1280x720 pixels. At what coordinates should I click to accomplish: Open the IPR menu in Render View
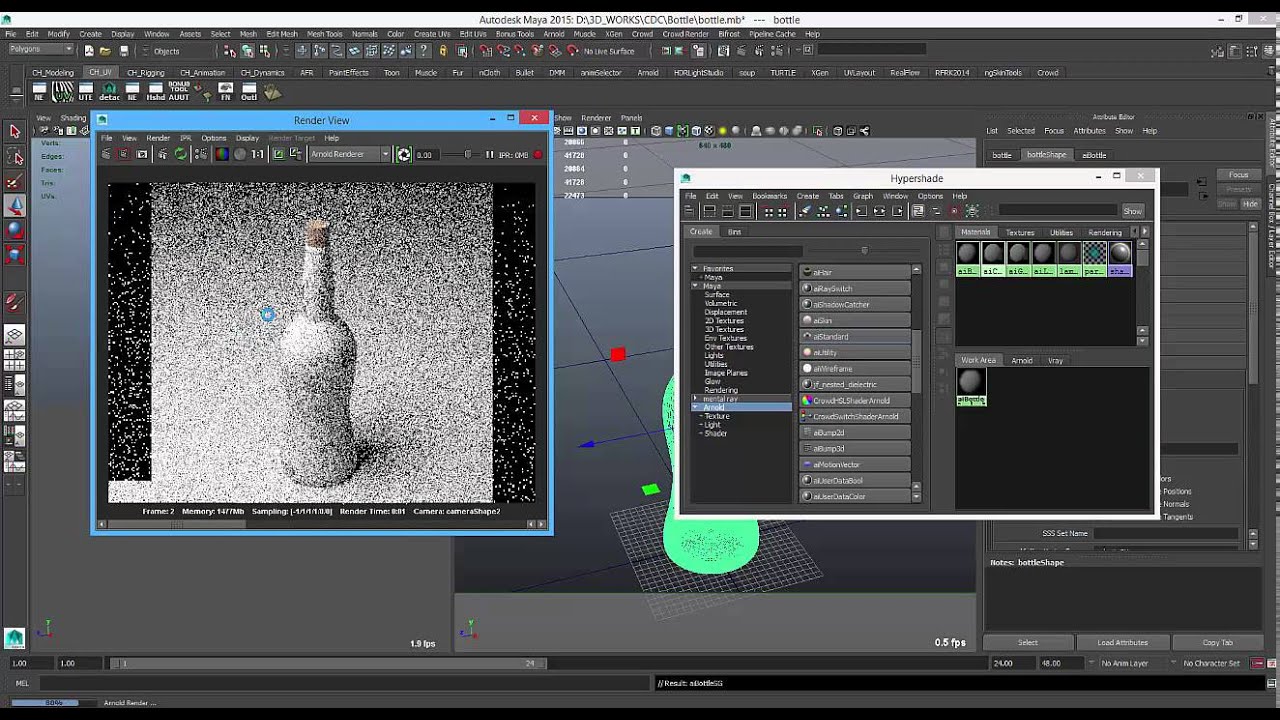click(x=186, y=138)
